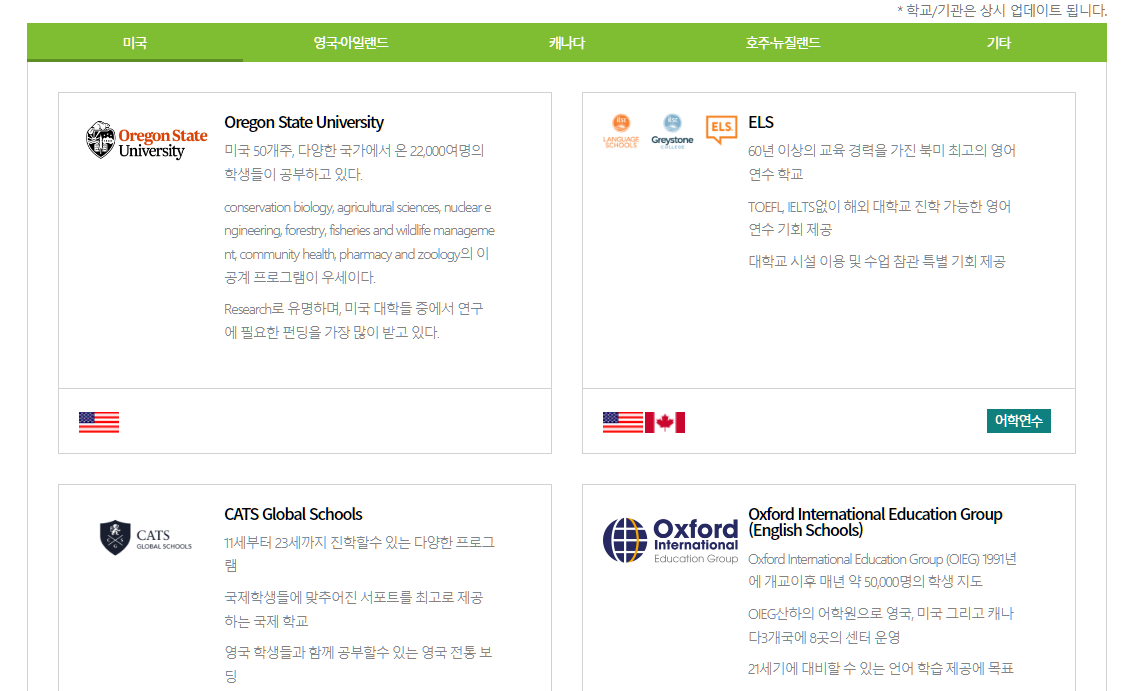Click the conservation biology program description text

[x=359, y=242]
